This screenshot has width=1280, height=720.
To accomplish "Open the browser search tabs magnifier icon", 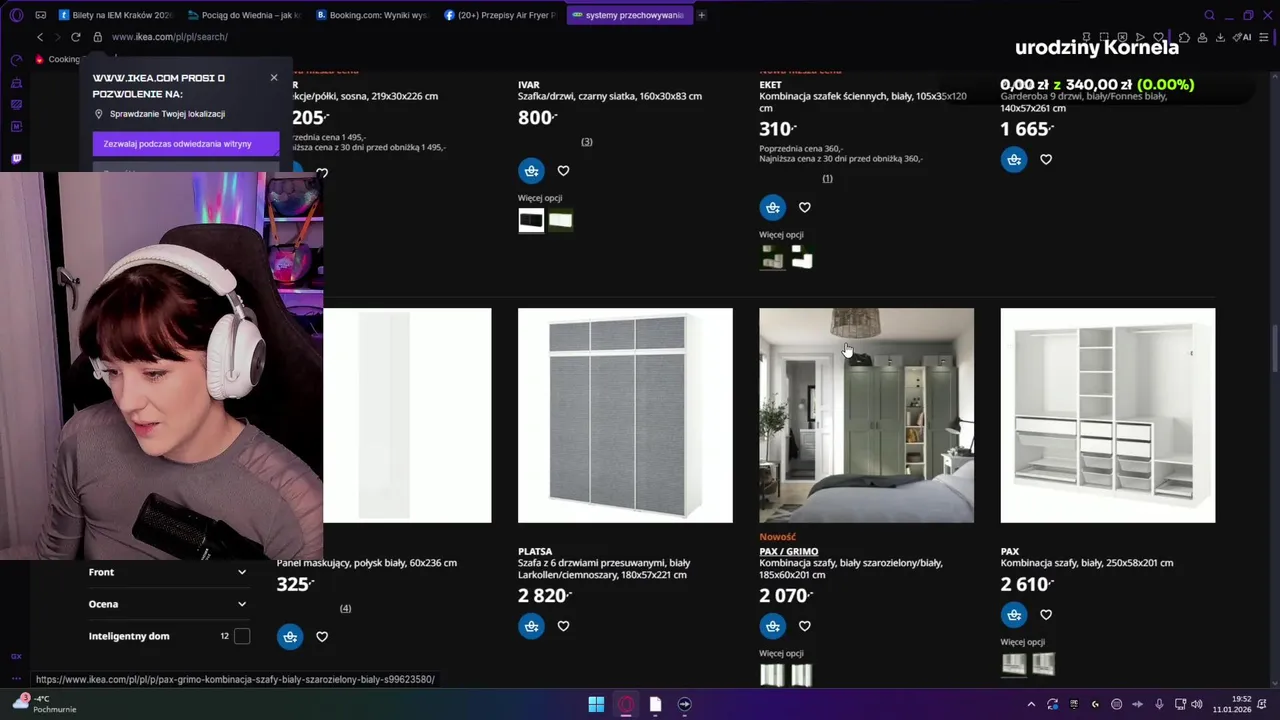I will point(1209,15).
